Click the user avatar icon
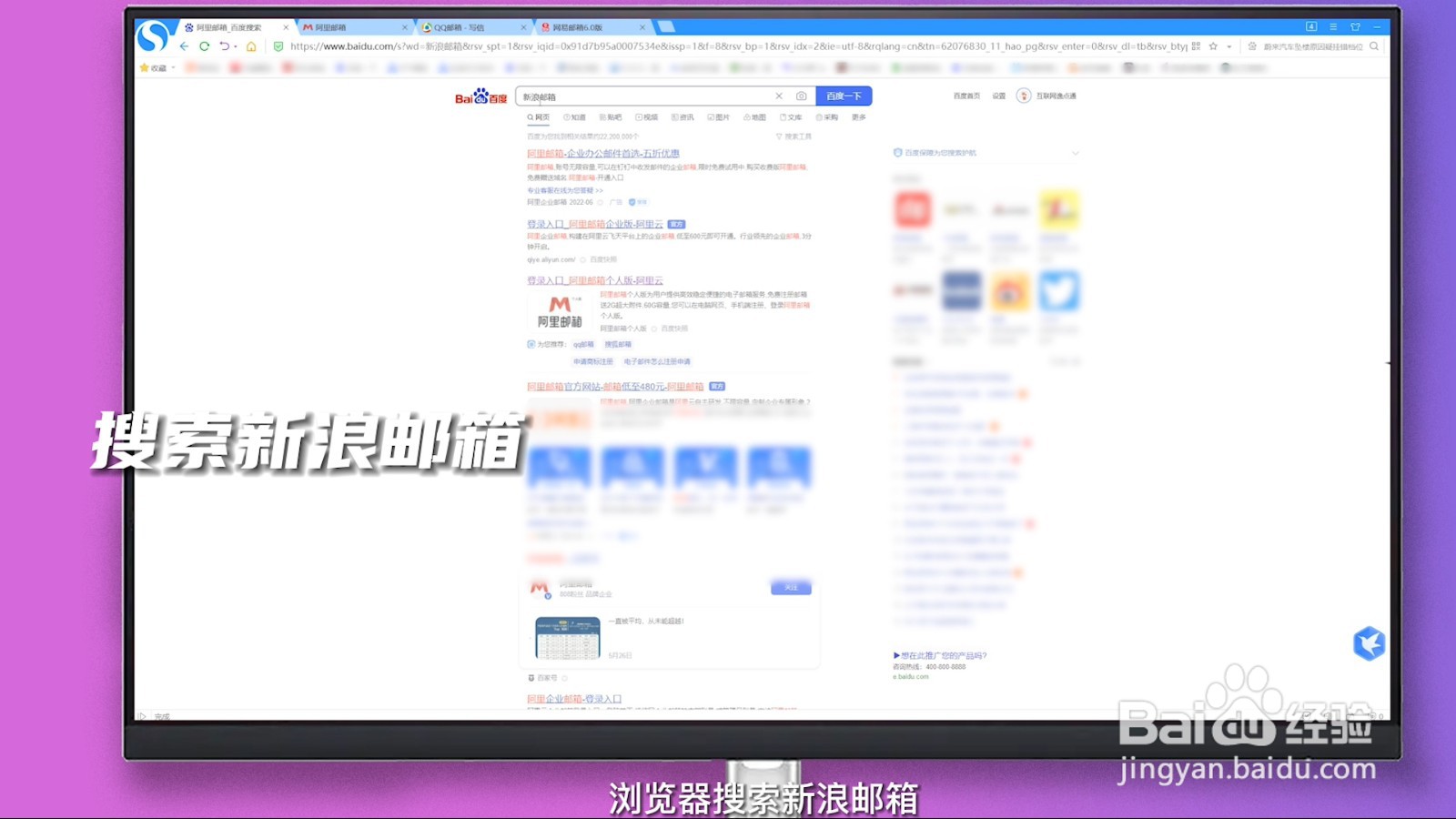 1024,96
